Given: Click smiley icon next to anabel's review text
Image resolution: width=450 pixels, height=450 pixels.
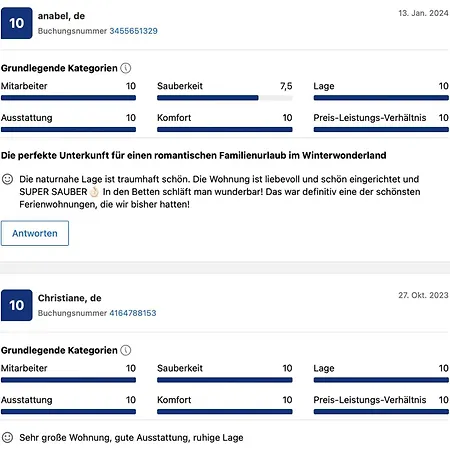Looking at the screenshot, I should pos(7,179).
